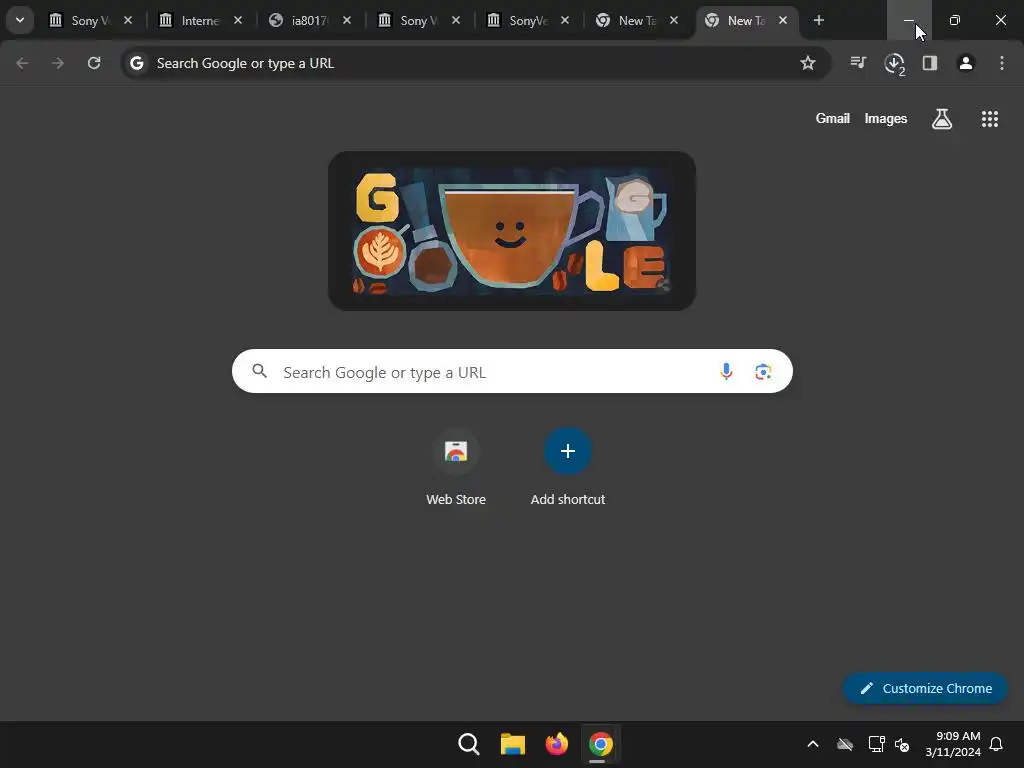Open the downloads icon in toolbar
This screenshot has width=1024, height=768.
click(894, 63)
